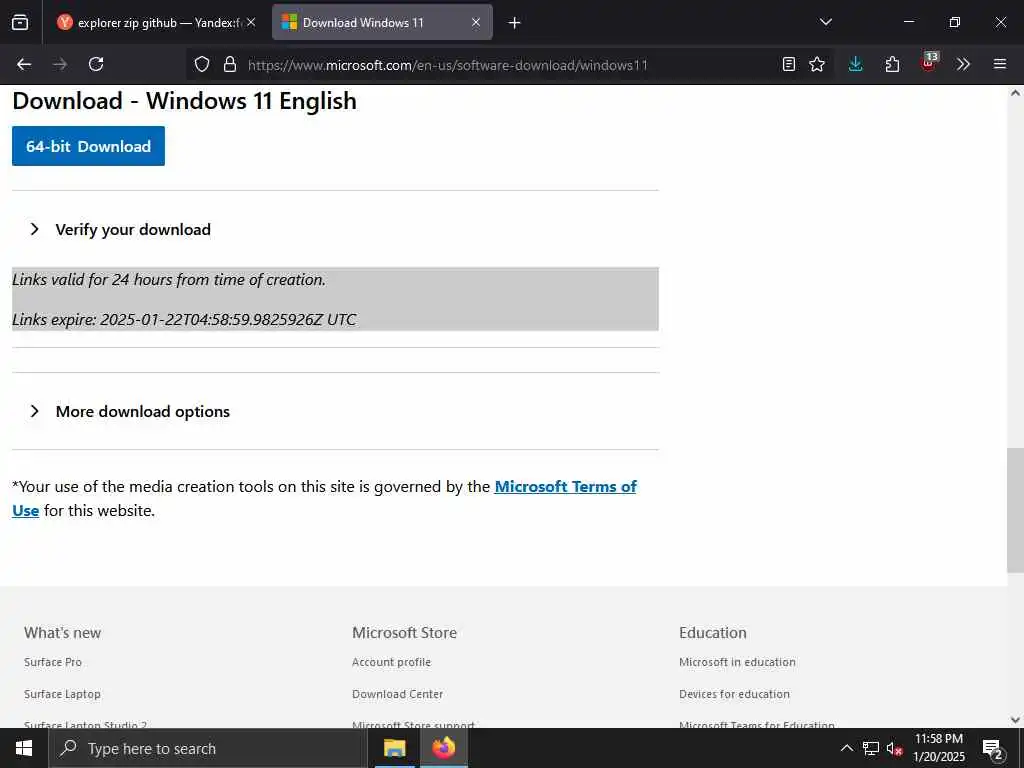Click the Links expire timestamp text
The height and width of the screenshot is (768, 1024).
click(184, 319)
